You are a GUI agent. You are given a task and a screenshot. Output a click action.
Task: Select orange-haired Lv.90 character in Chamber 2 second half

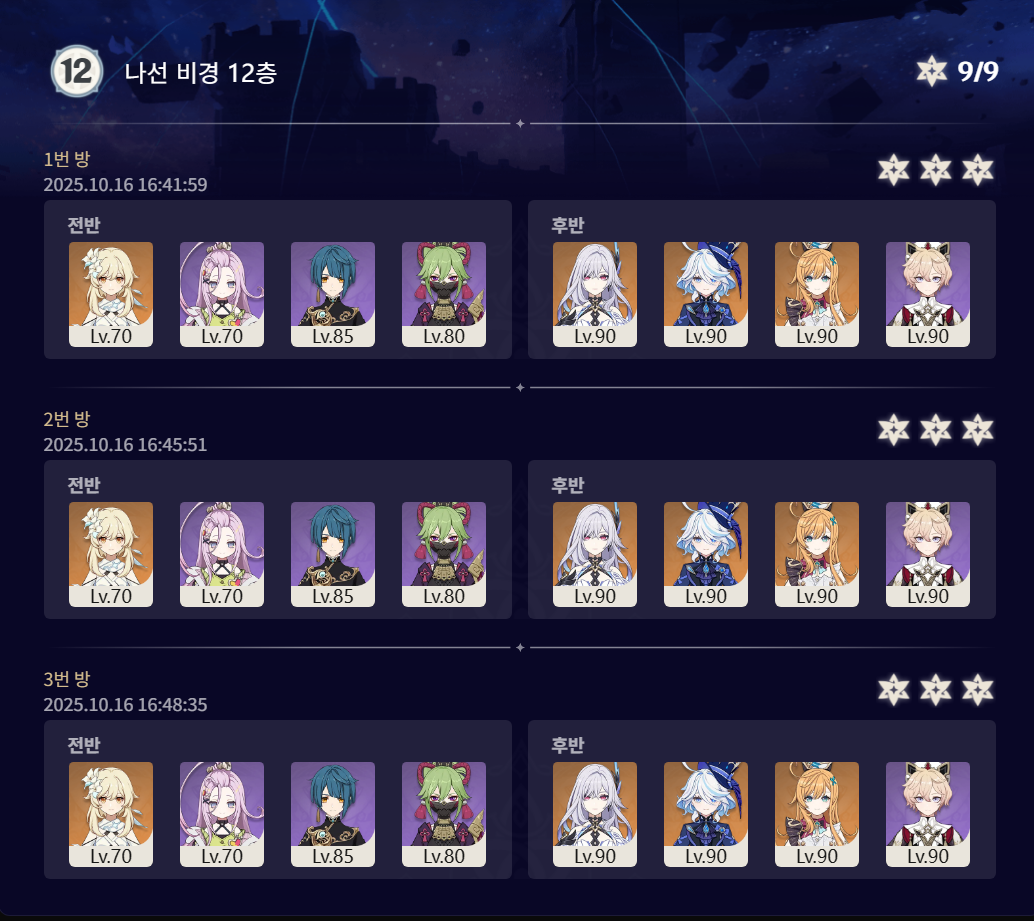pyautogui.click(x=816, y=554)
